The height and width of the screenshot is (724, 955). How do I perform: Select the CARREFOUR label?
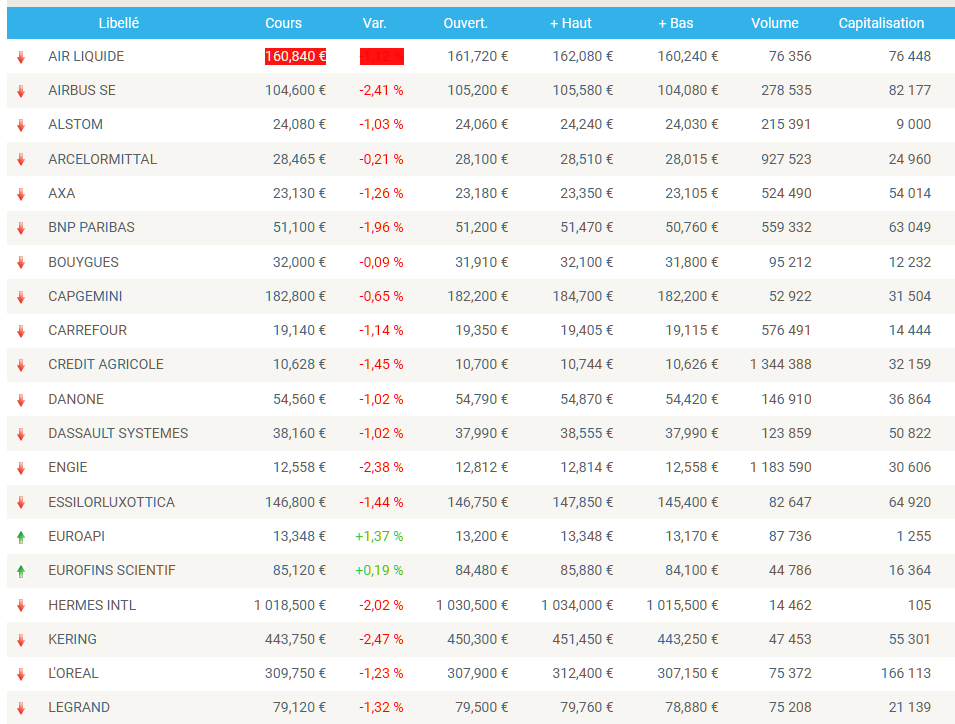(88, 330)
